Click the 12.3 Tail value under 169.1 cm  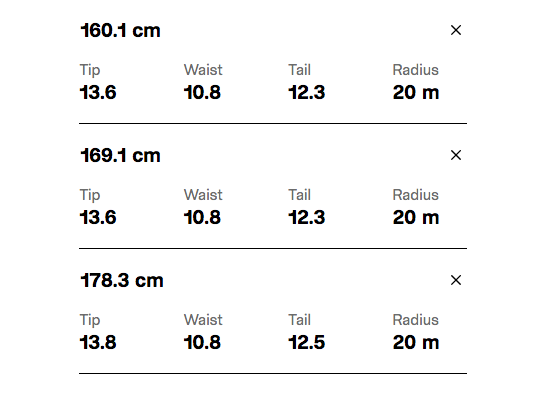tap(307, 218)
